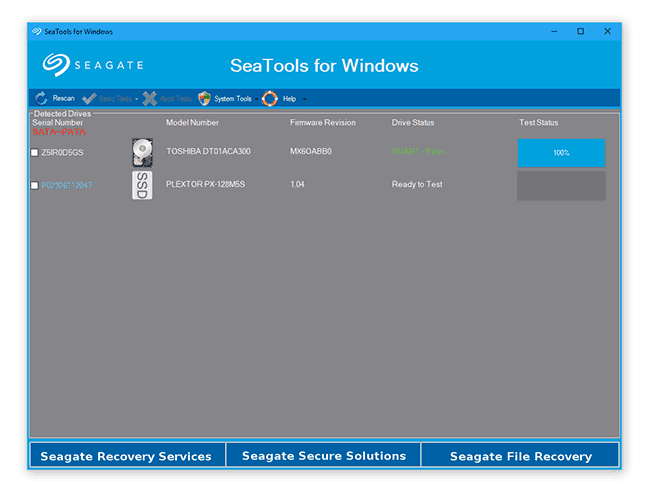This screenshot has height=488, width=650.
Task: Click PLEXTOR PX-128M5S model number
Action: coord(205,184)
